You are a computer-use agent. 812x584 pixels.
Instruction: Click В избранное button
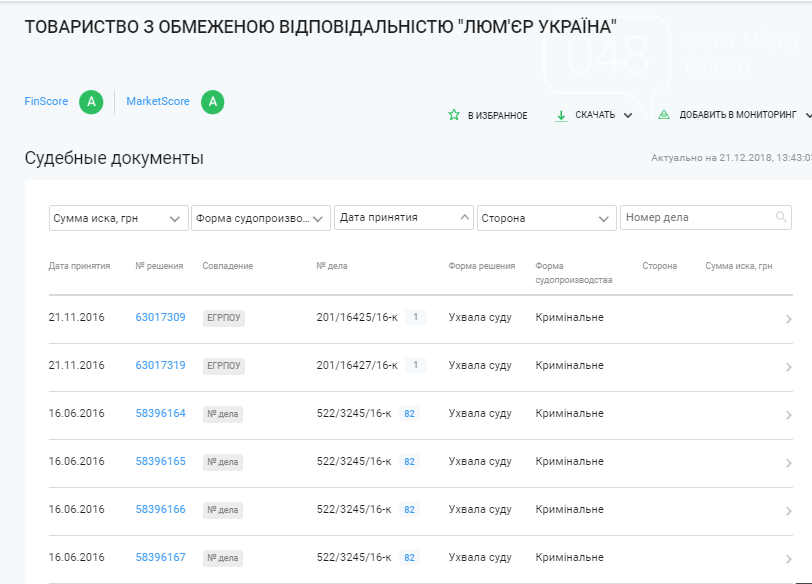(x=488, y=115)
